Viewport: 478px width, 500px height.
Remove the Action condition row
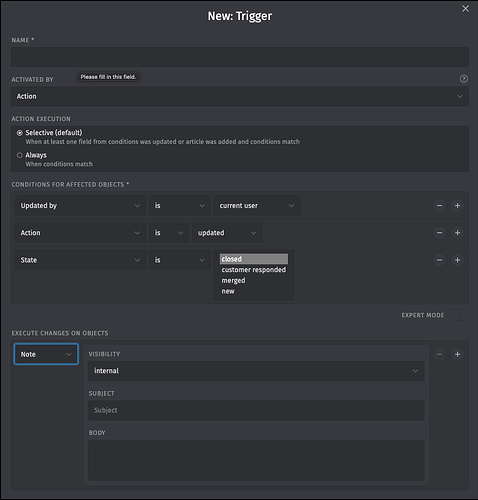(x=439, y=233)
